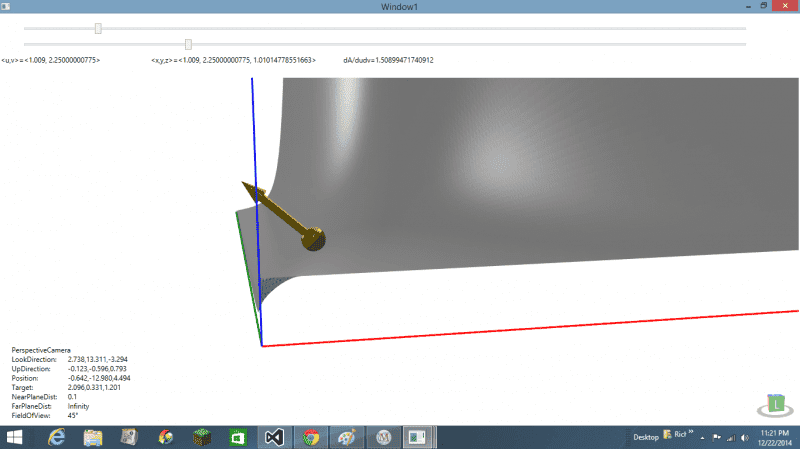Minimize Window1
Screen dimensions: 800x449
coord(748,6)
